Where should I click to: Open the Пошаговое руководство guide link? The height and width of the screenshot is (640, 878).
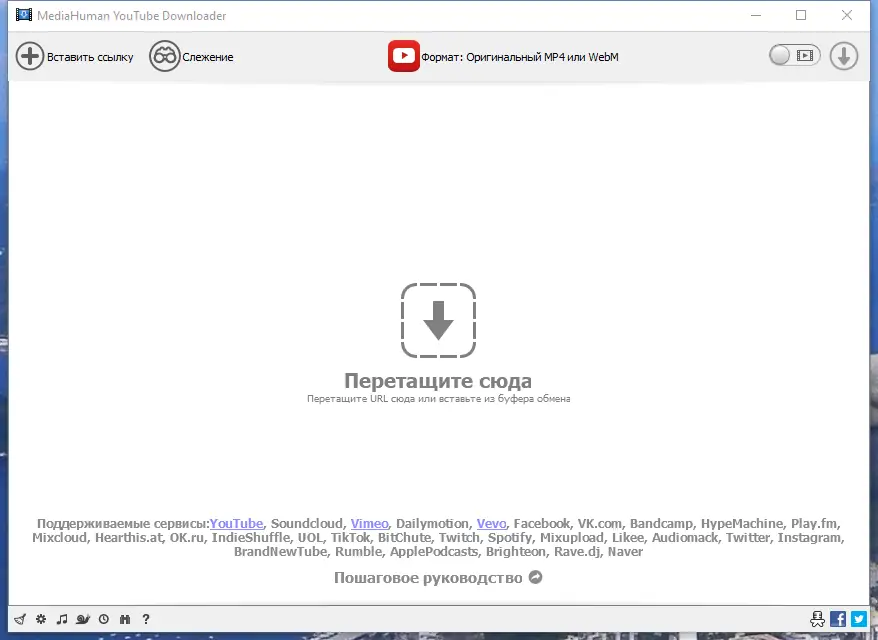coord(428,577)
